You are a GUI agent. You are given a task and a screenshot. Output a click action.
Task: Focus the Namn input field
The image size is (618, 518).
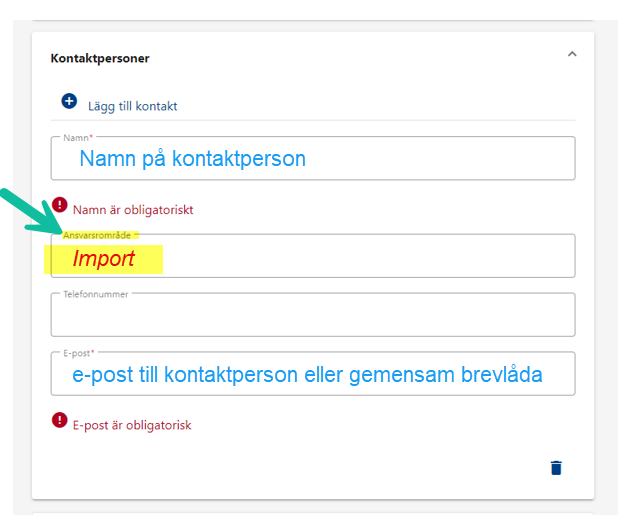click(313, 158)
